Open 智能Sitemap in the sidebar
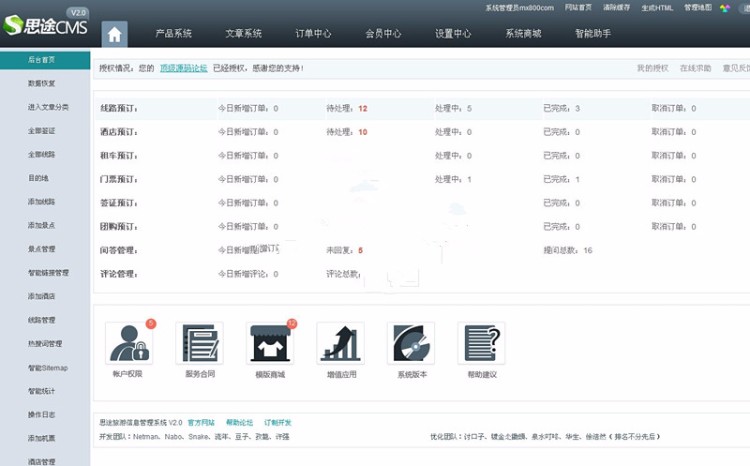 [x=48, y=367]
